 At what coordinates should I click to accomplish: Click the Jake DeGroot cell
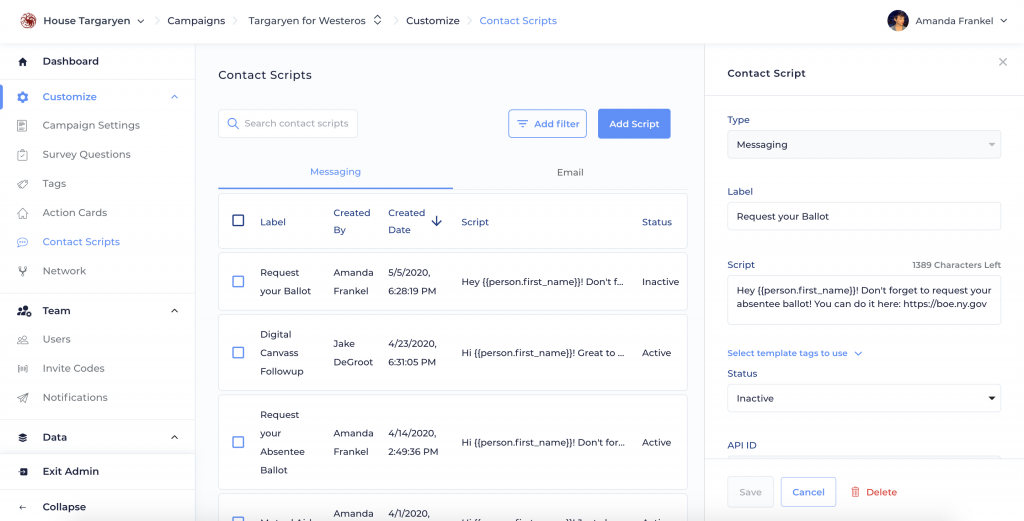pyautogui.click(x=353, y=353)
